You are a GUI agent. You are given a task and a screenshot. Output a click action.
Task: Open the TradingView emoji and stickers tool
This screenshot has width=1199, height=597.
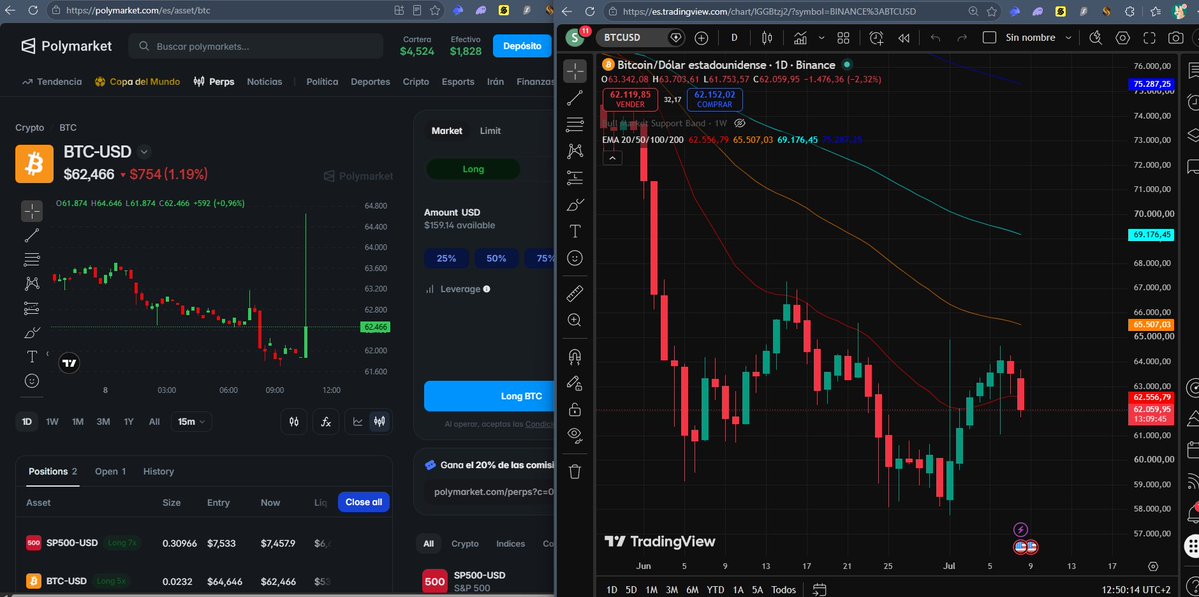pyautogui.click(x=575, y=258)
